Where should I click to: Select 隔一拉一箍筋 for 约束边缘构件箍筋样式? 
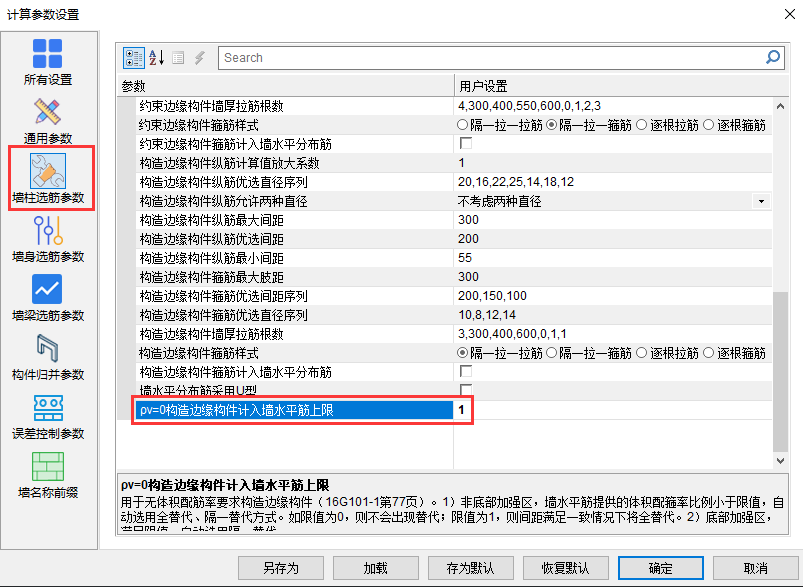coord(589,125)
